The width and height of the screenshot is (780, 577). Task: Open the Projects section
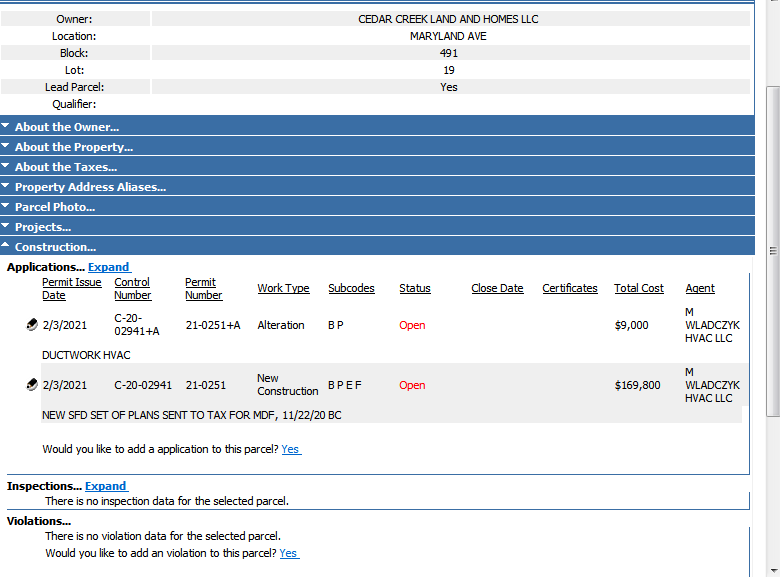click(377, 226)
